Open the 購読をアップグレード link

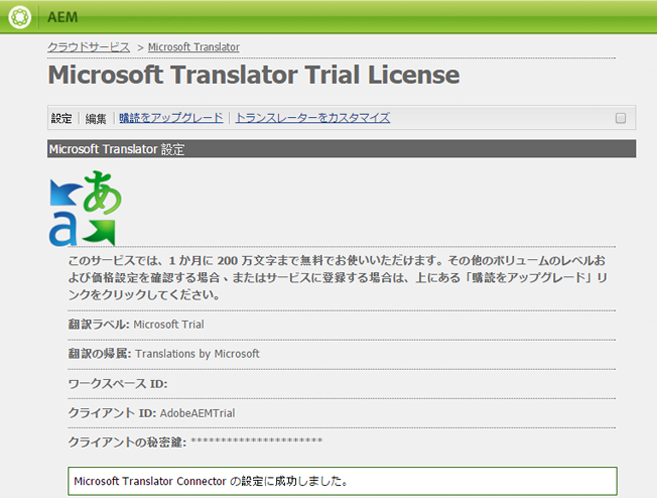pyautogui.click(x=171, y=118)
